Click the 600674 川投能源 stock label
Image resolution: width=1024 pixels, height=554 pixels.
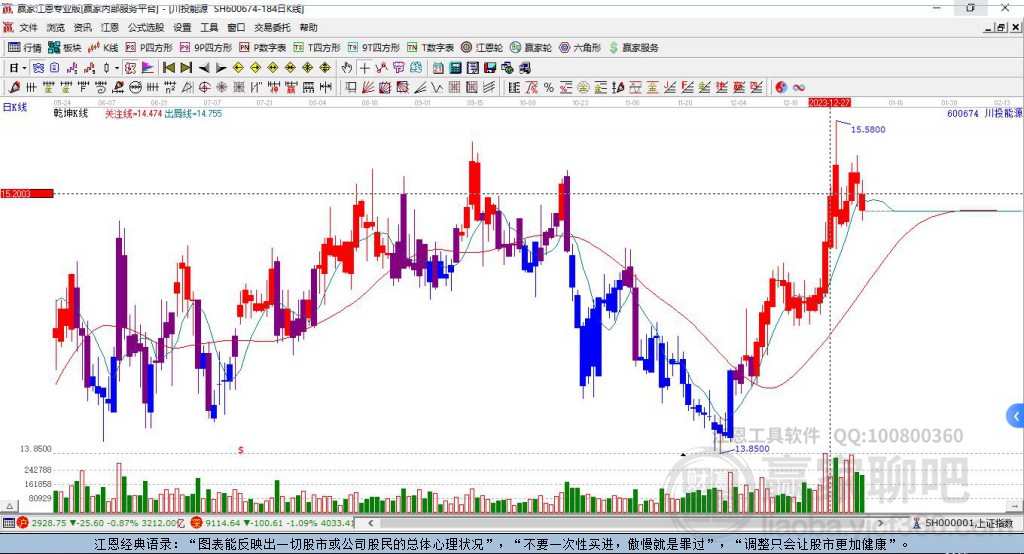coord(984,113)
